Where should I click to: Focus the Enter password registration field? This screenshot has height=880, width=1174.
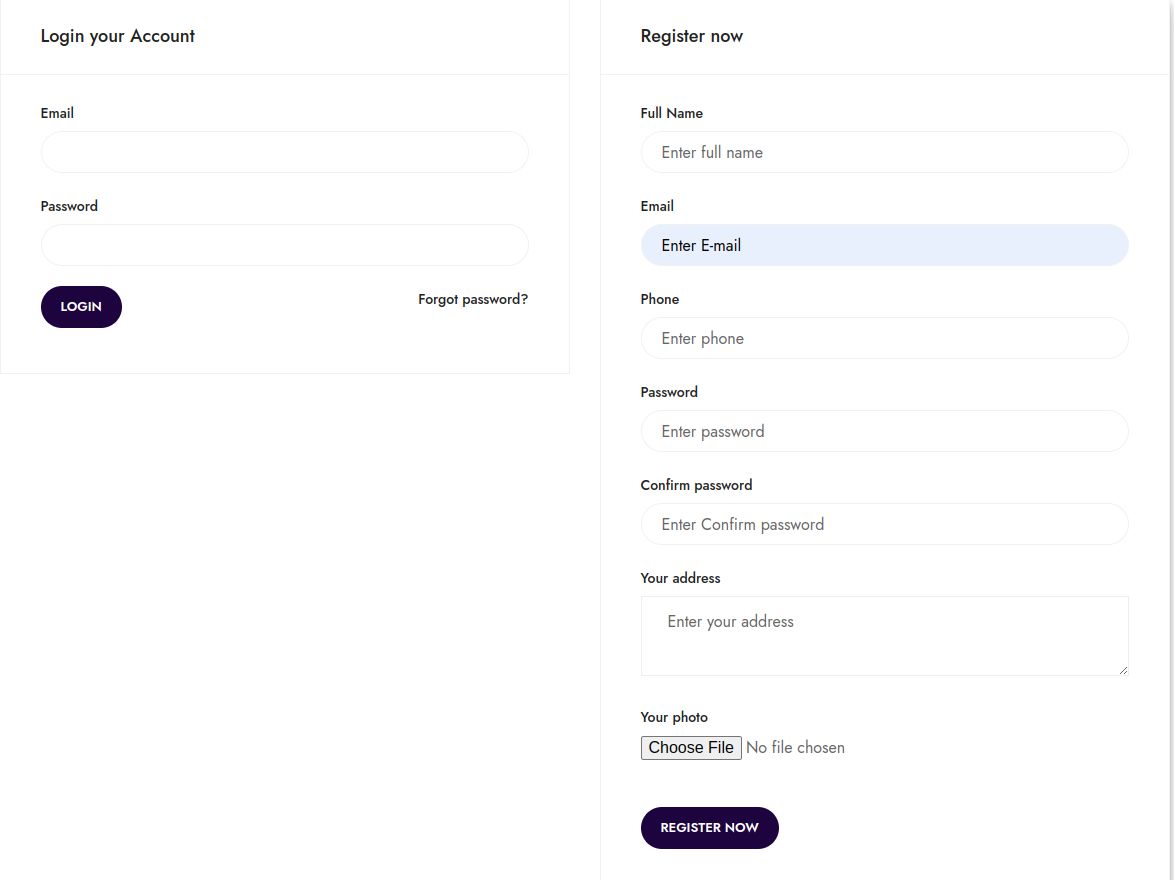[x=884, y=431]
